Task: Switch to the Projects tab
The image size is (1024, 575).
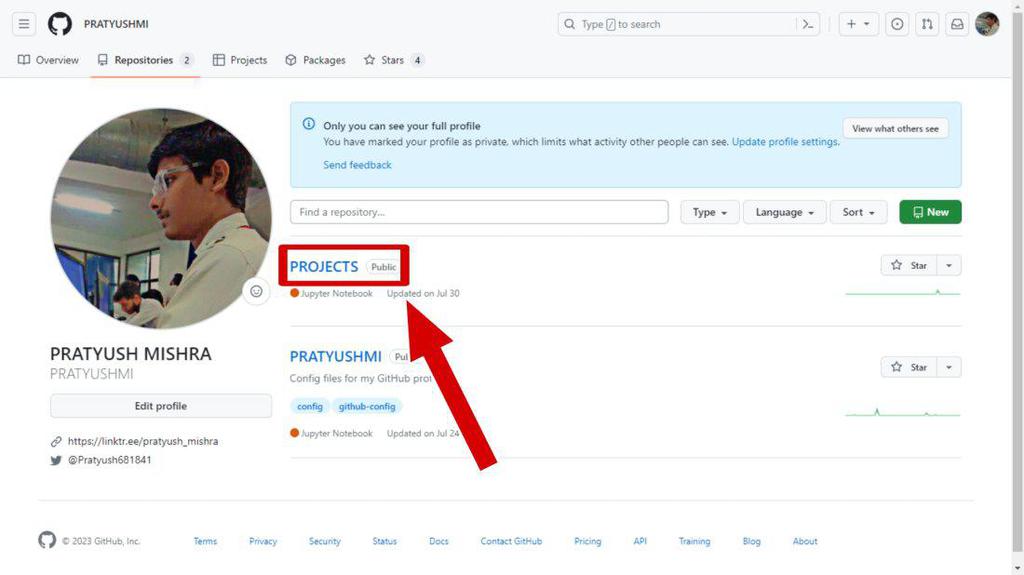Action: click(x=240, y=60)
